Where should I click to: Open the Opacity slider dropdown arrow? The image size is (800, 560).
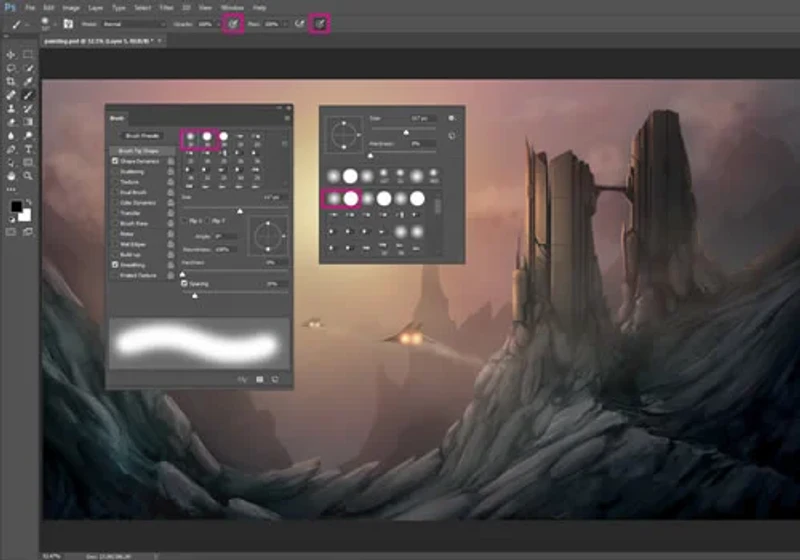tap(218, 24)
